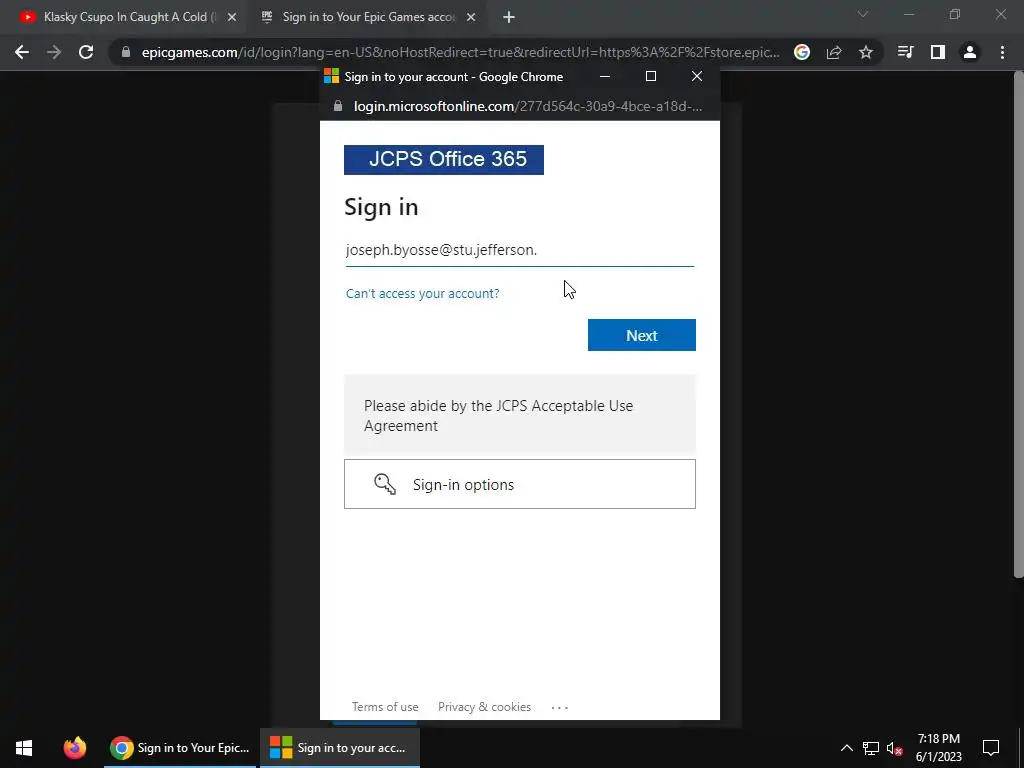Viewport: 1024px width, 768px height.
Task: Open the Google icon in the address bar
Action: pos(801,52)
